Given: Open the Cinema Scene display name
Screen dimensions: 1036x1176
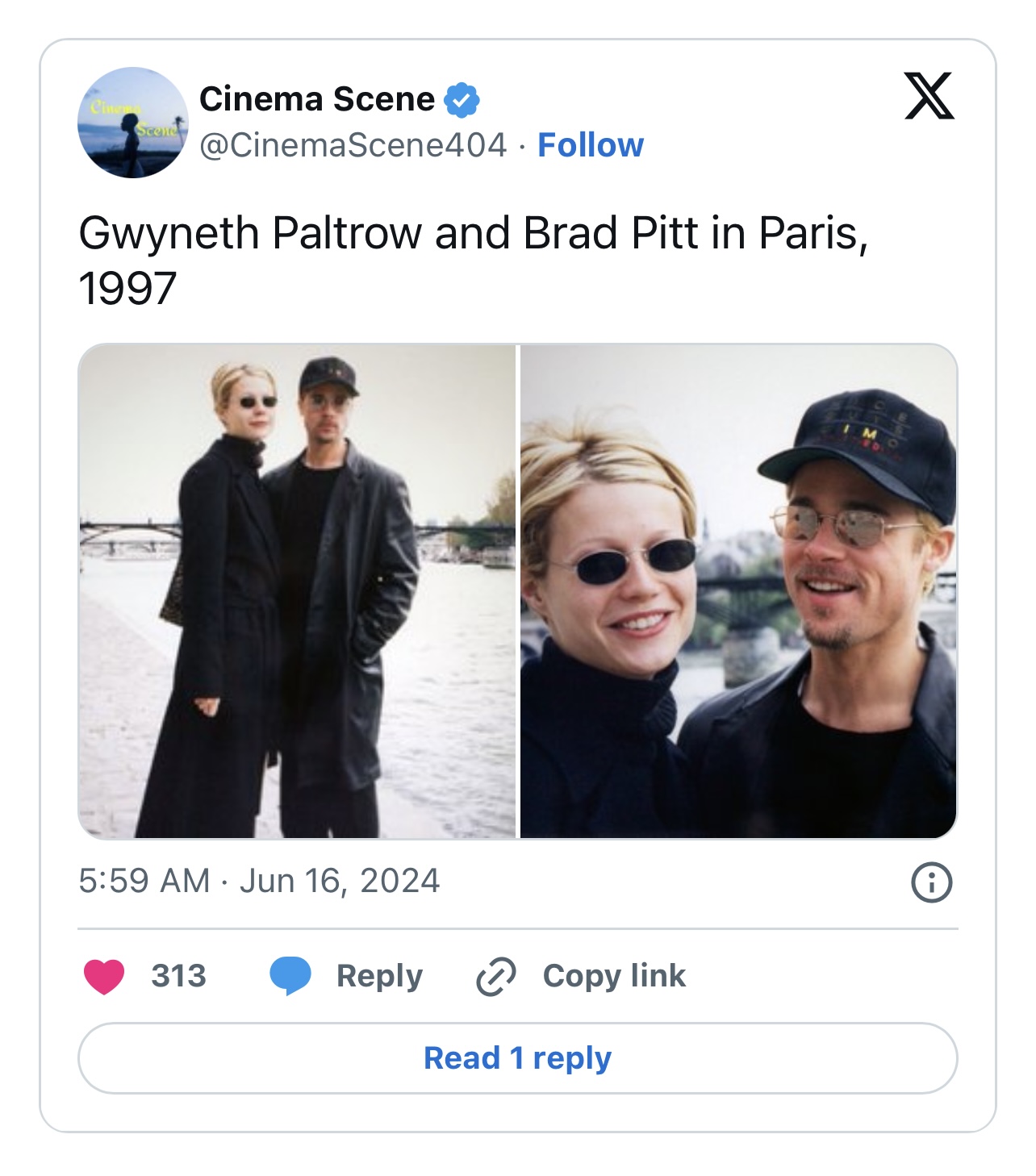Looking at the screenshot, I should click(x=317, y=99).
